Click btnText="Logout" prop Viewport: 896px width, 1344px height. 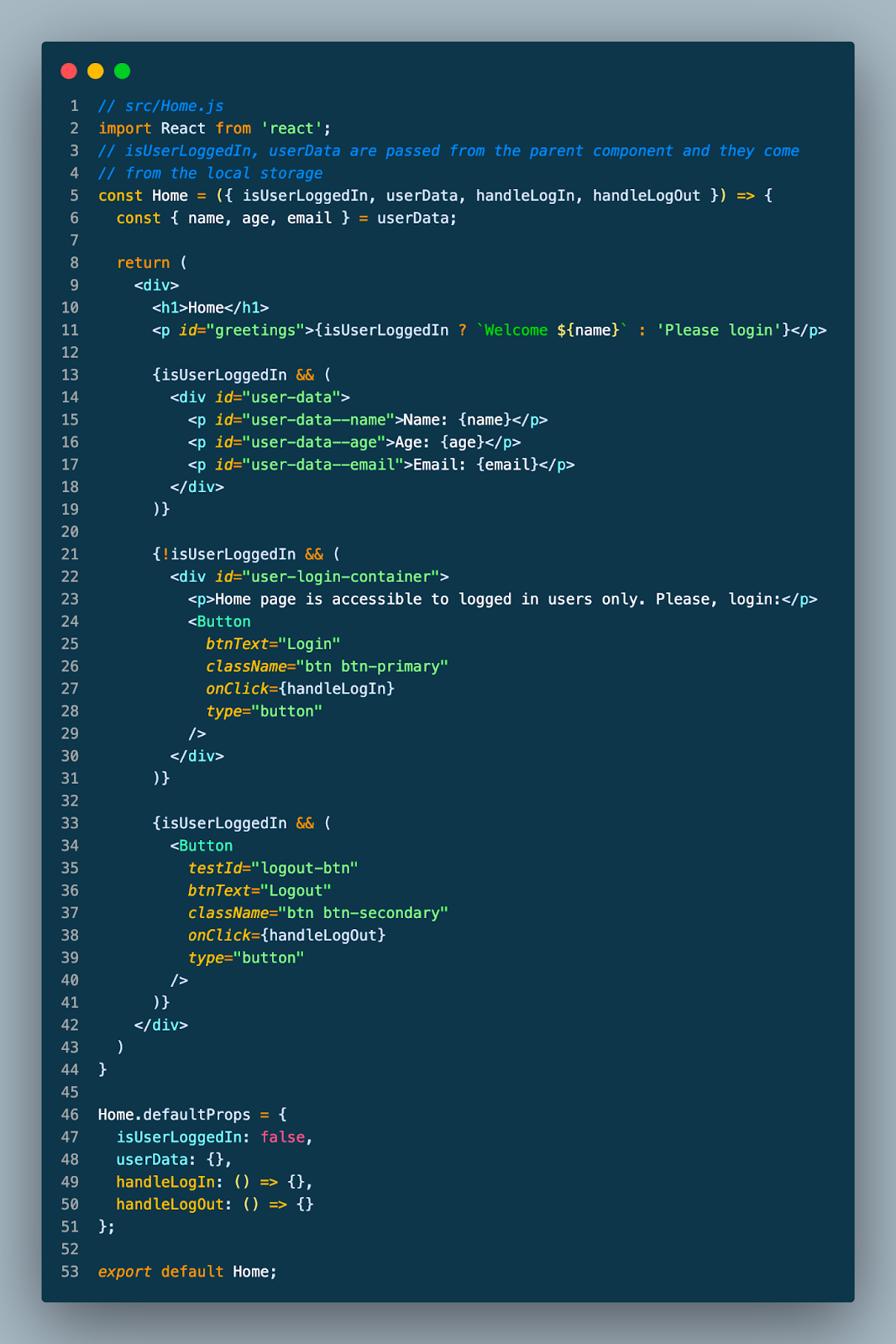tap(259, 890)
